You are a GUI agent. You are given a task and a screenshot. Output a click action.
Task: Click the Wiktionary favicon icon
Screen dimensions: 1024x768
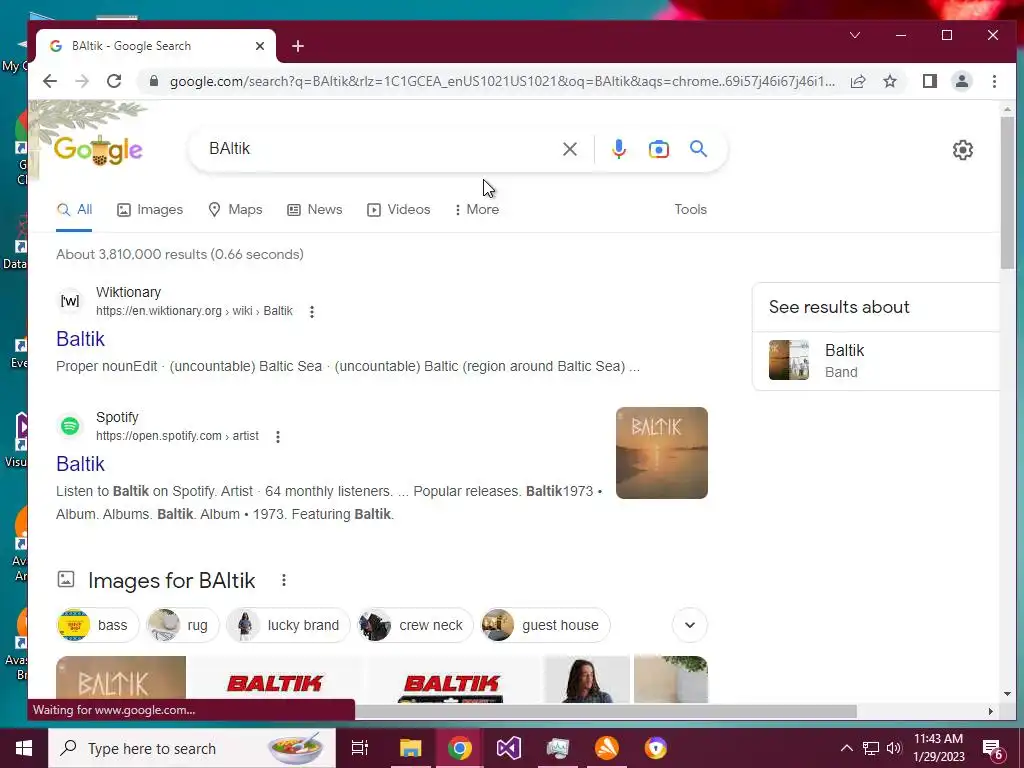pos(70,301)
